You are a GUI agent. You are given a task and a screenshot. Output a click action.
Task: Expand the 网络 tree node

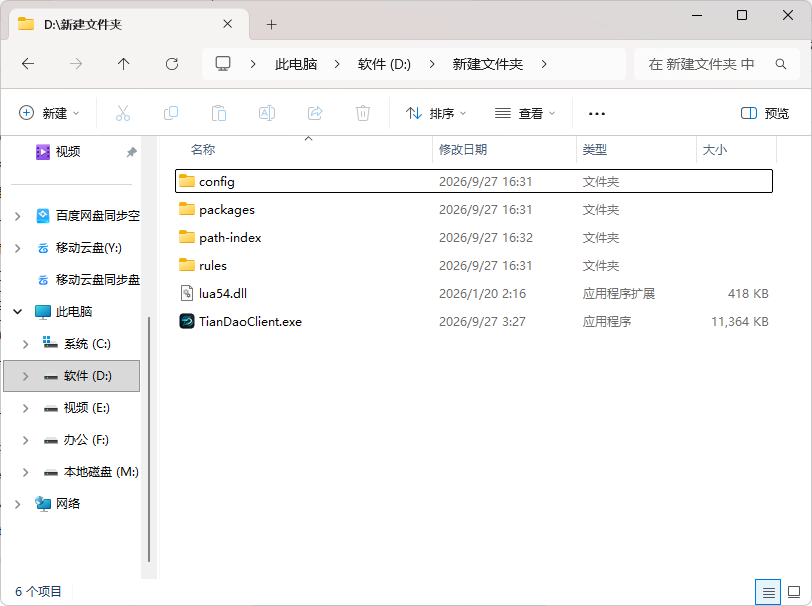[x=18, y=504]
